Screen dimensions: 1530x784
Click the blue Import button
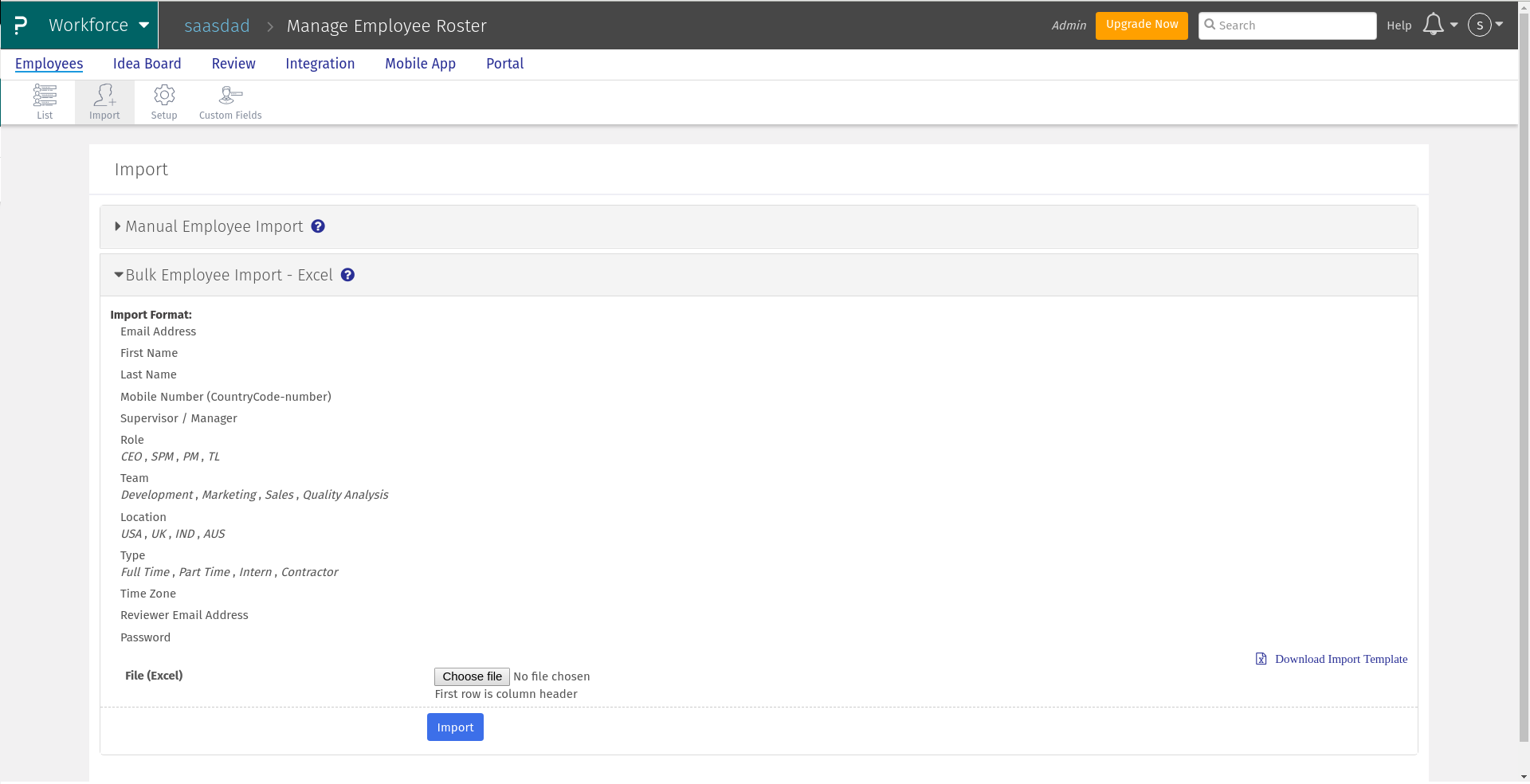tap(455, 727)
